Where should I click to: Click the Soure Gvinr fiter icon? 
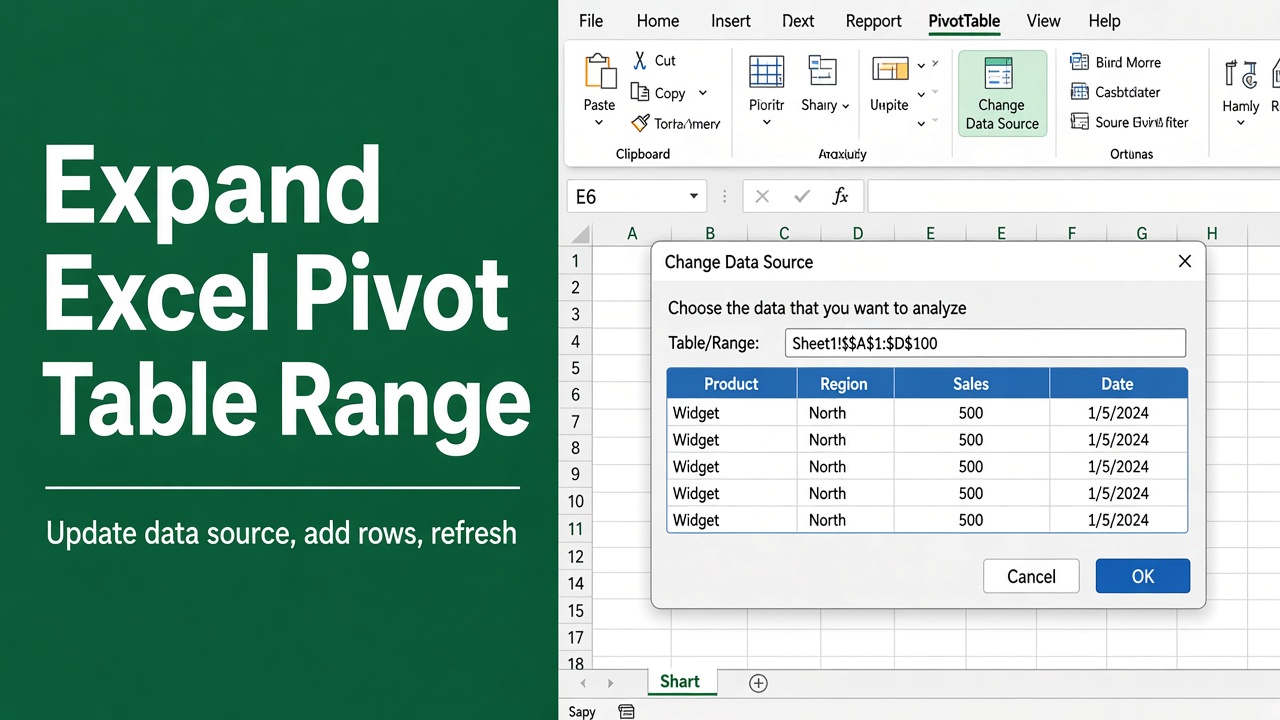[1079, 122]
